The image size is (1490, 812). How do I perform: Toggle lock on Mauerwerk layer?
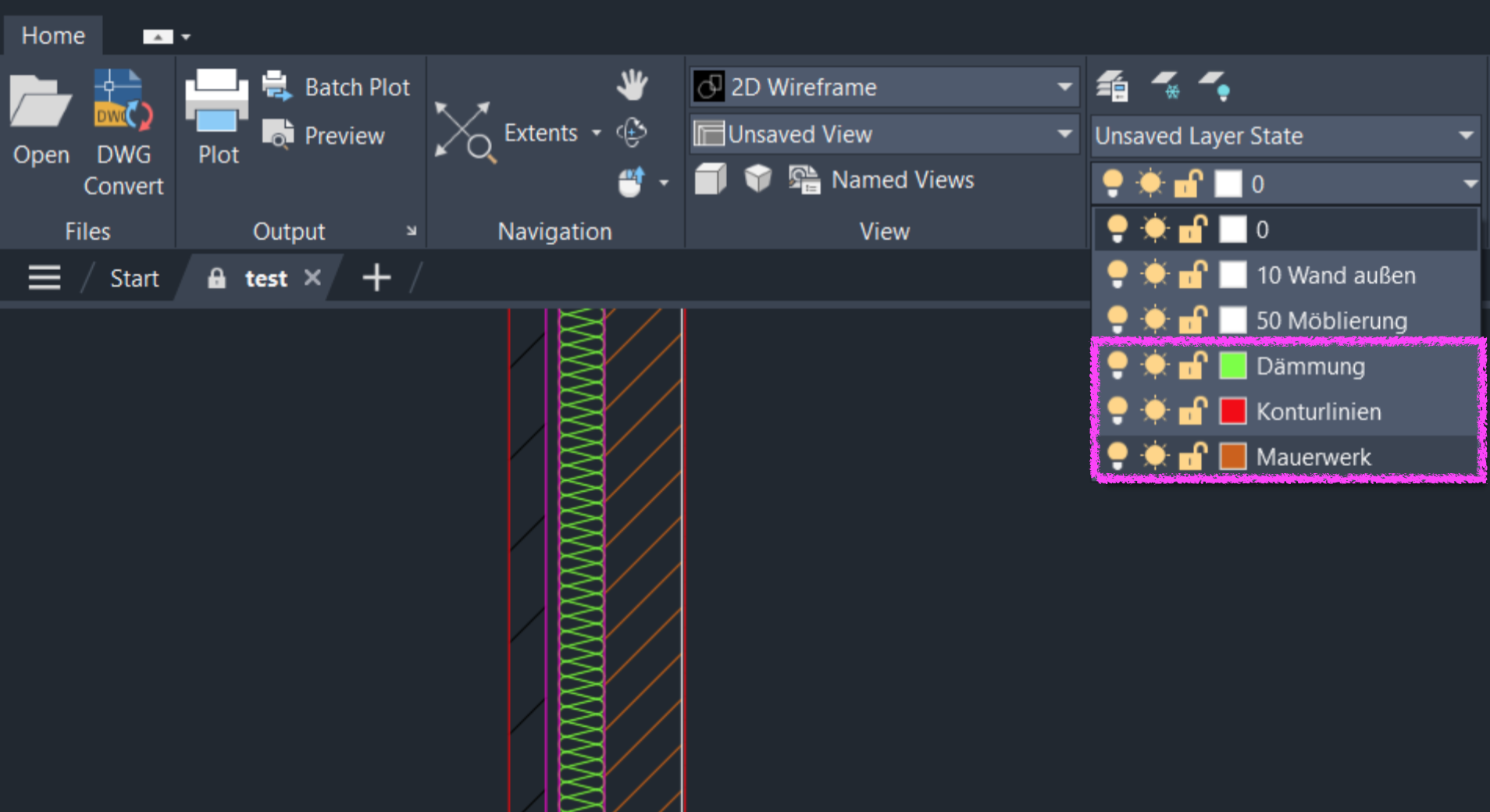coord(1192,456)
